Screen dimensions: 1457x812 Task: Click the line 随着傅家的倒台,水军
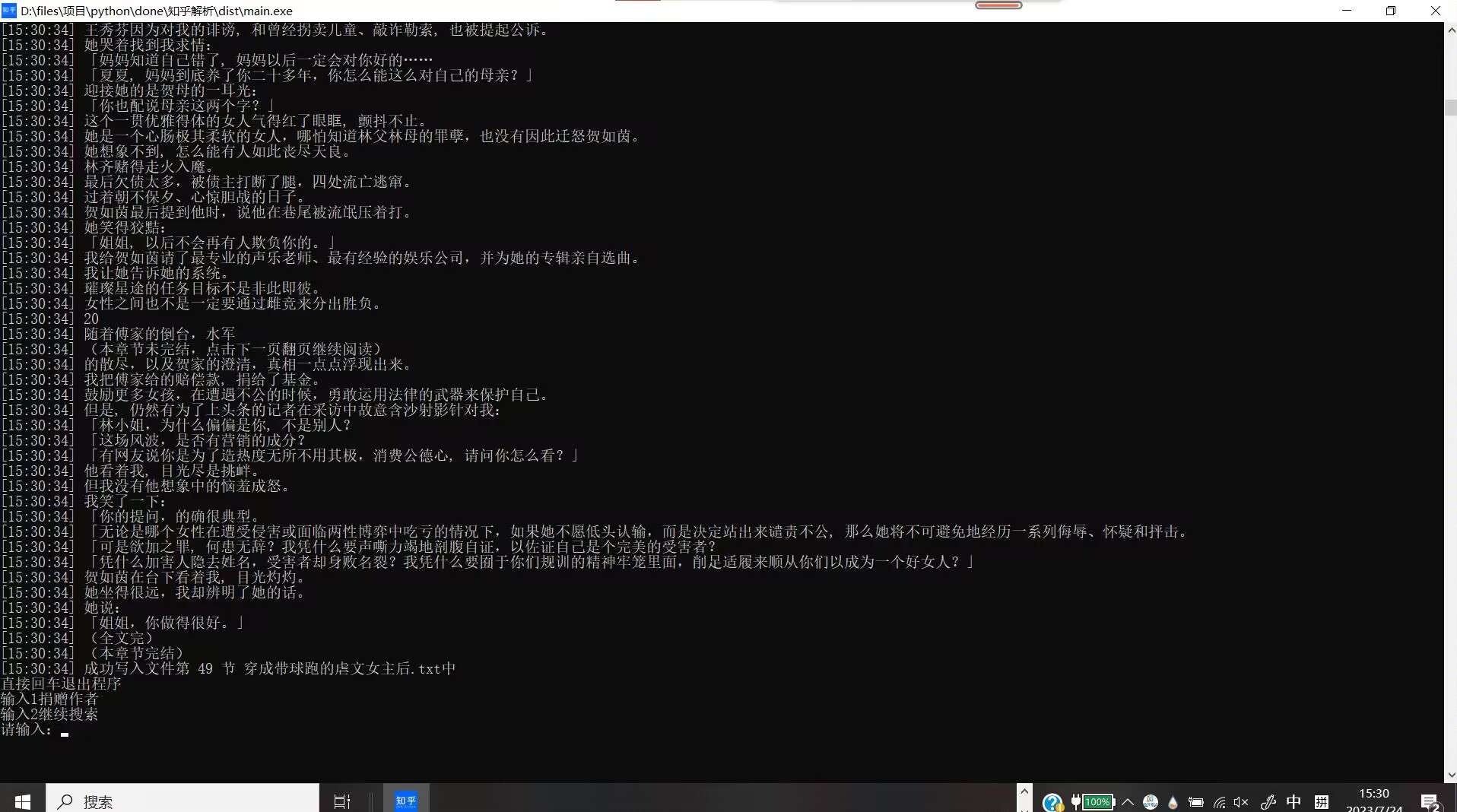tap(119, 334)
